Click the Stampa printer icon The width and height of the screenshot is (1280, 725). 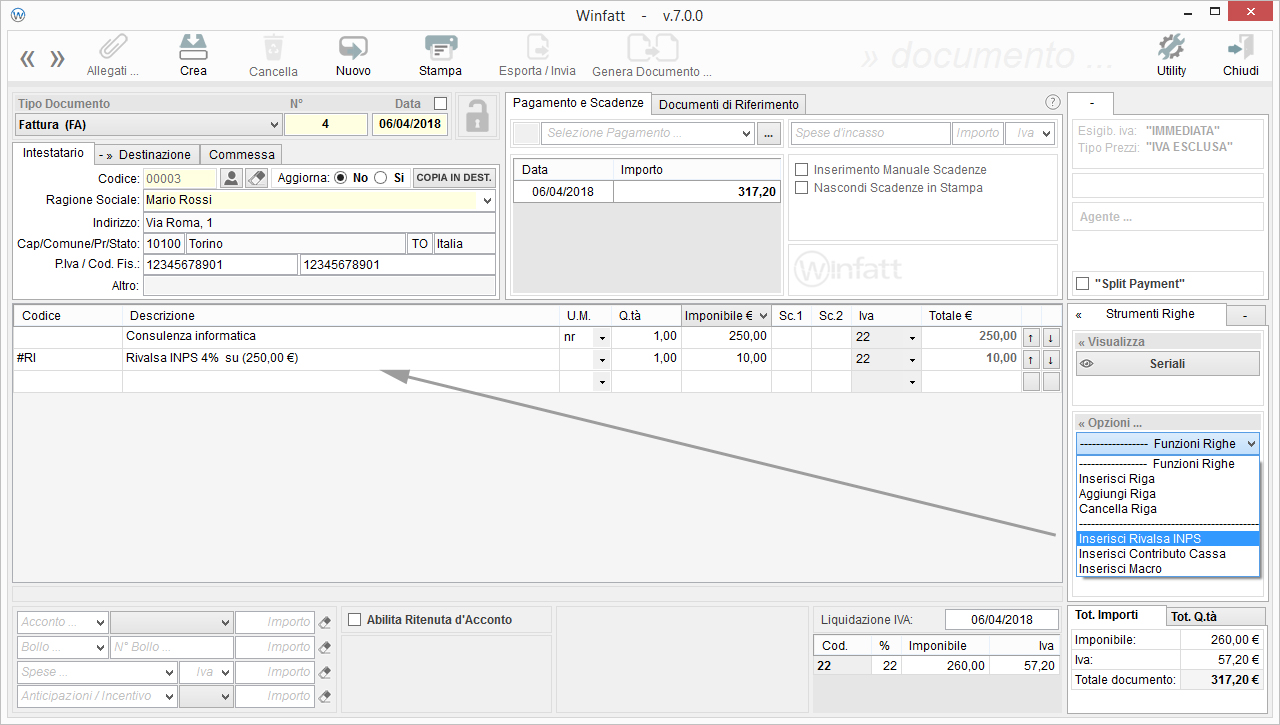pos(440,48)
